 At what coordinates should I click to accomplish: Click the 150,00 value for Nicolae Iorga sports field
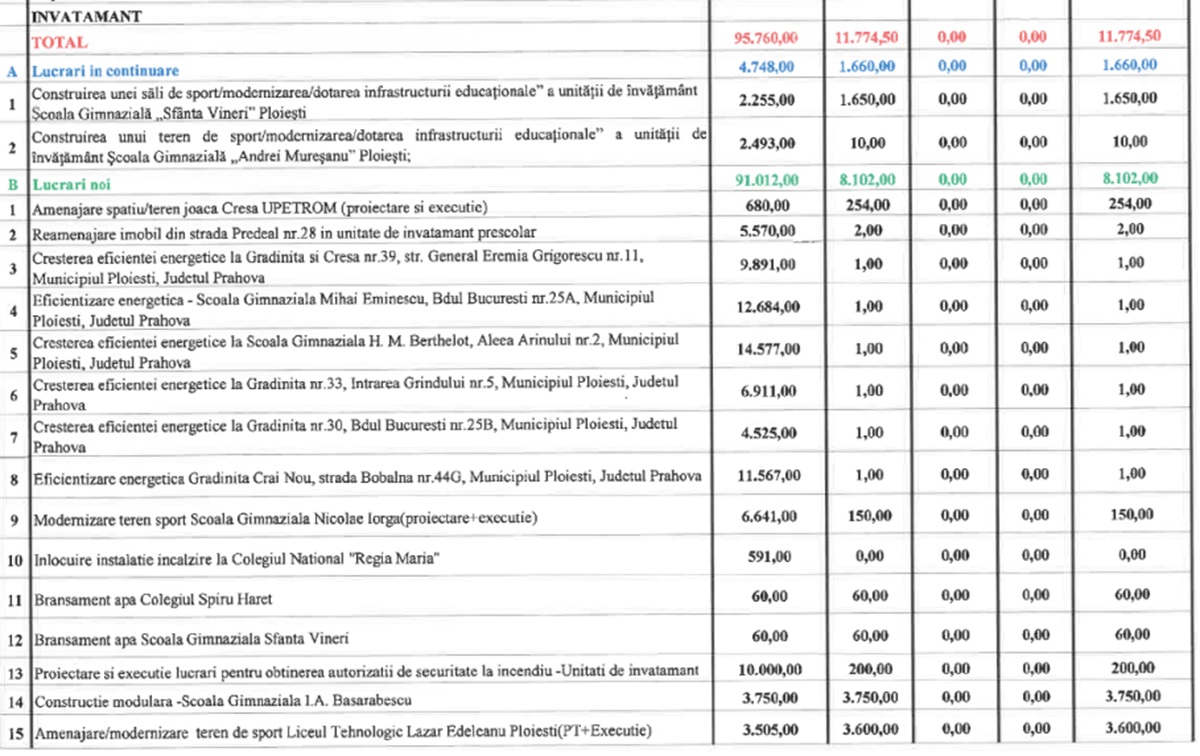tap(868, 515)
